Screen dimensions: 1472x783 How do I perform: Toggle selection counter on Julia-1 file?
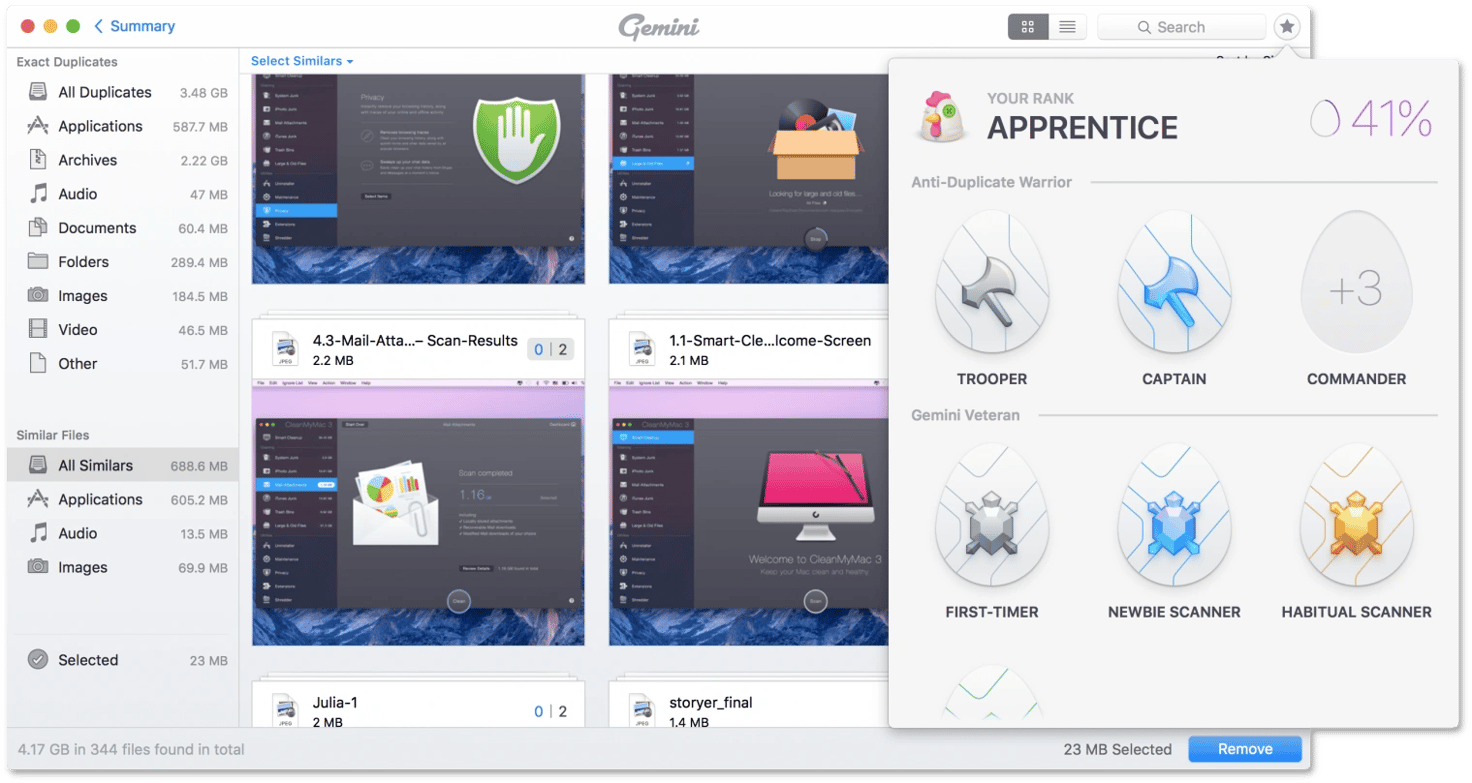tap(551, 711)
